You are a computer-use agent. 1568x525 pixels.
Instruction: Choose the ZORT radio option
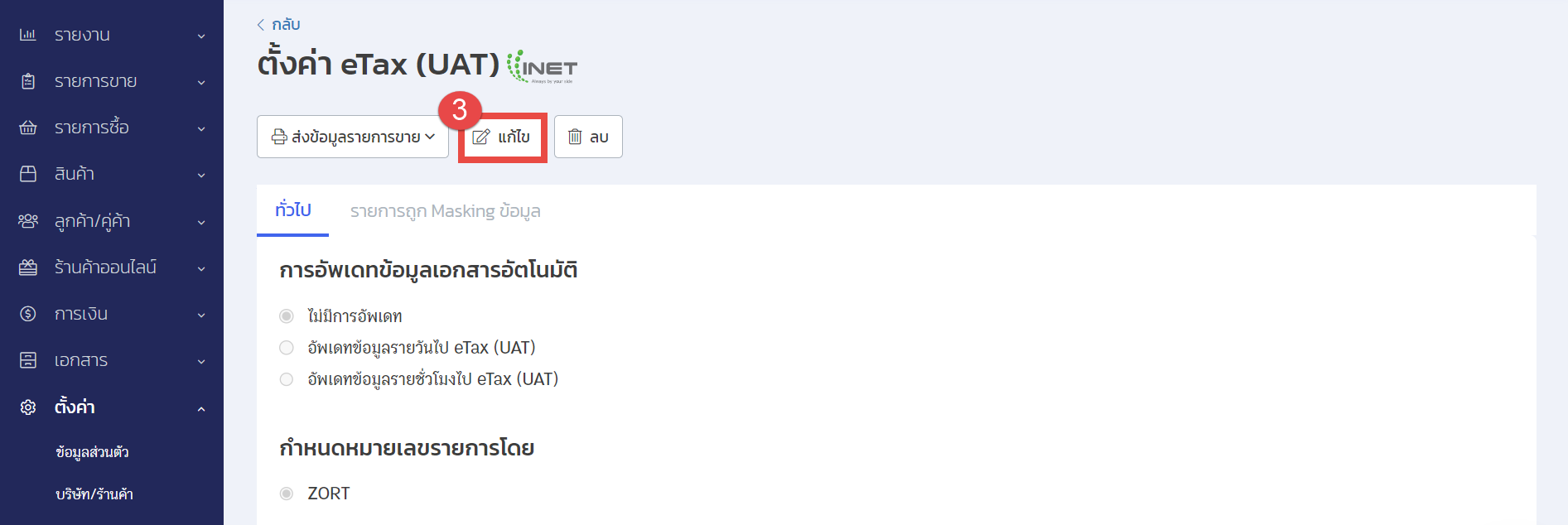287,494
